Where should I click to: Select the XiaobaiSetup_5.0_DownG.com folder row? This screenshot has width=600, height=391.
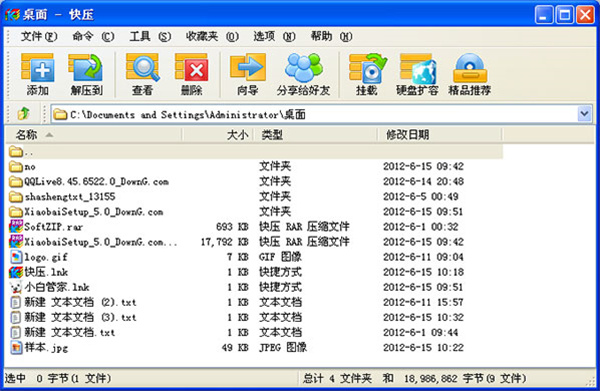254,212
